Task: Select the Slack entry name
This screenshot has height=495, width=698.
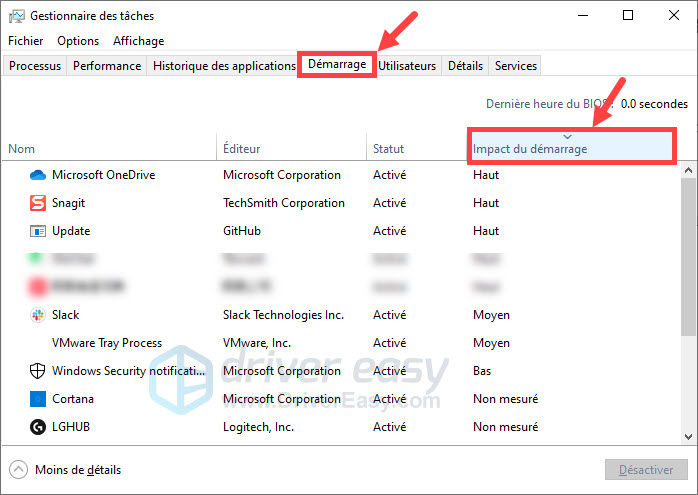Action: coord(65,315)
